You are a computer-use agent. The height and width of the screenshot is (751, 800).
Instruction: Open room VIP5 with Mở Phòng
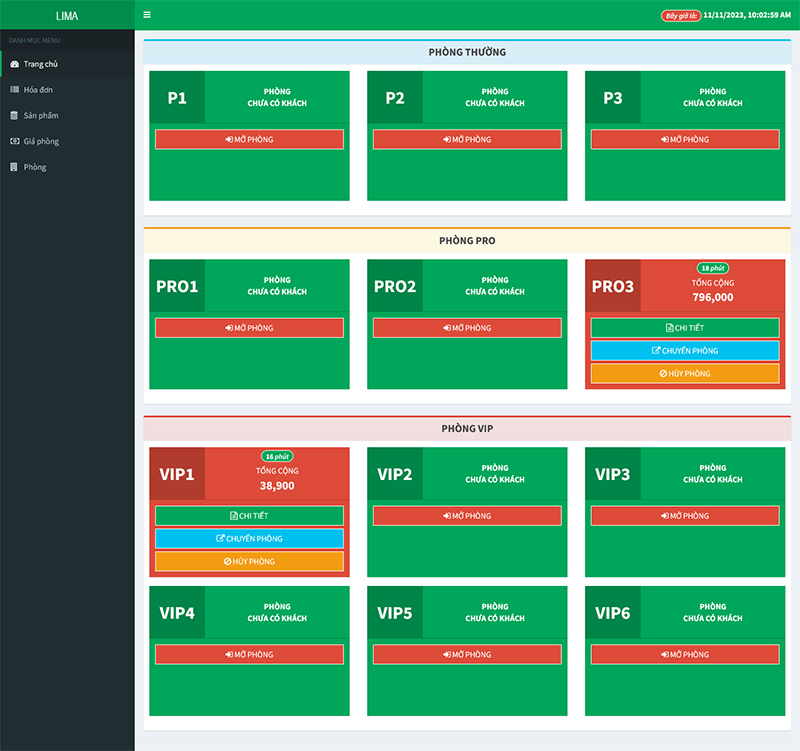tap(467, 654)
